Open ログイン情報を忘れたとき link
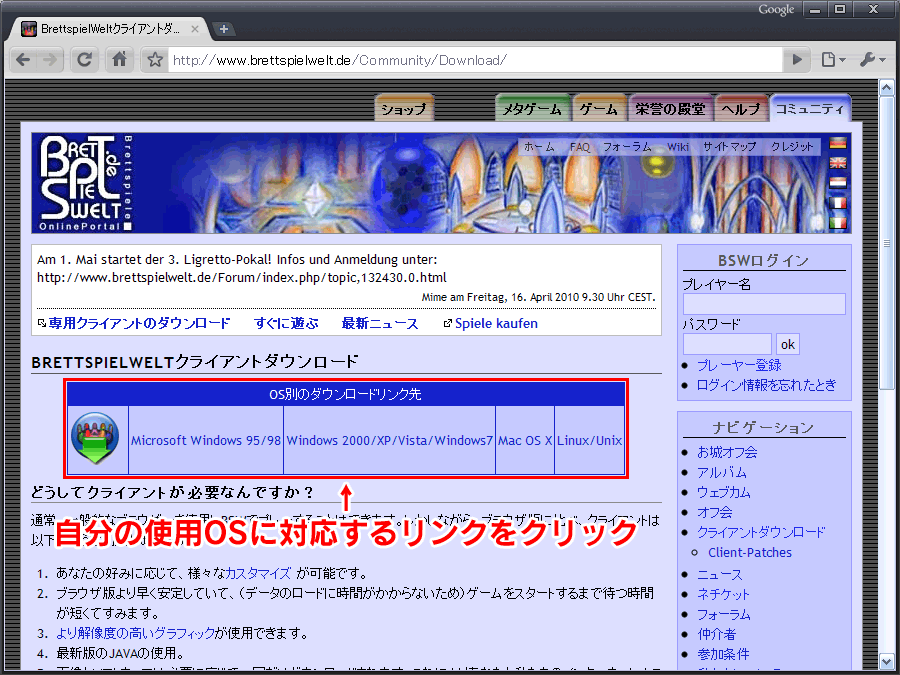Image resolution: width=900 pixels, height=675 pixels. coord(766,385)
